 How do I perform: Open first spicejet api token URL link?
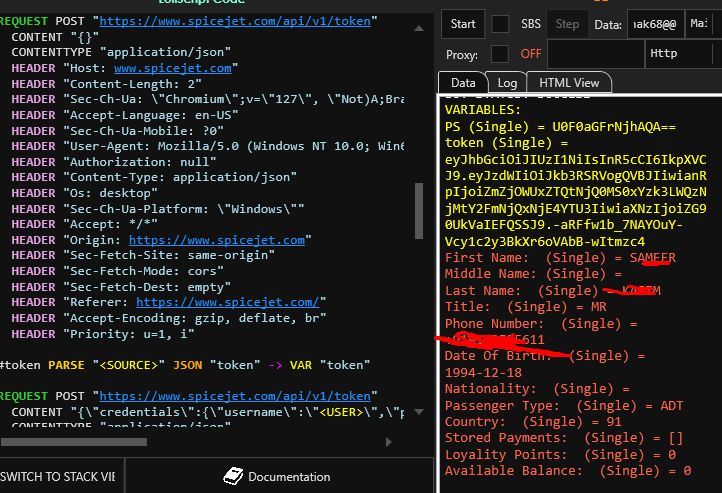[235, 21]
